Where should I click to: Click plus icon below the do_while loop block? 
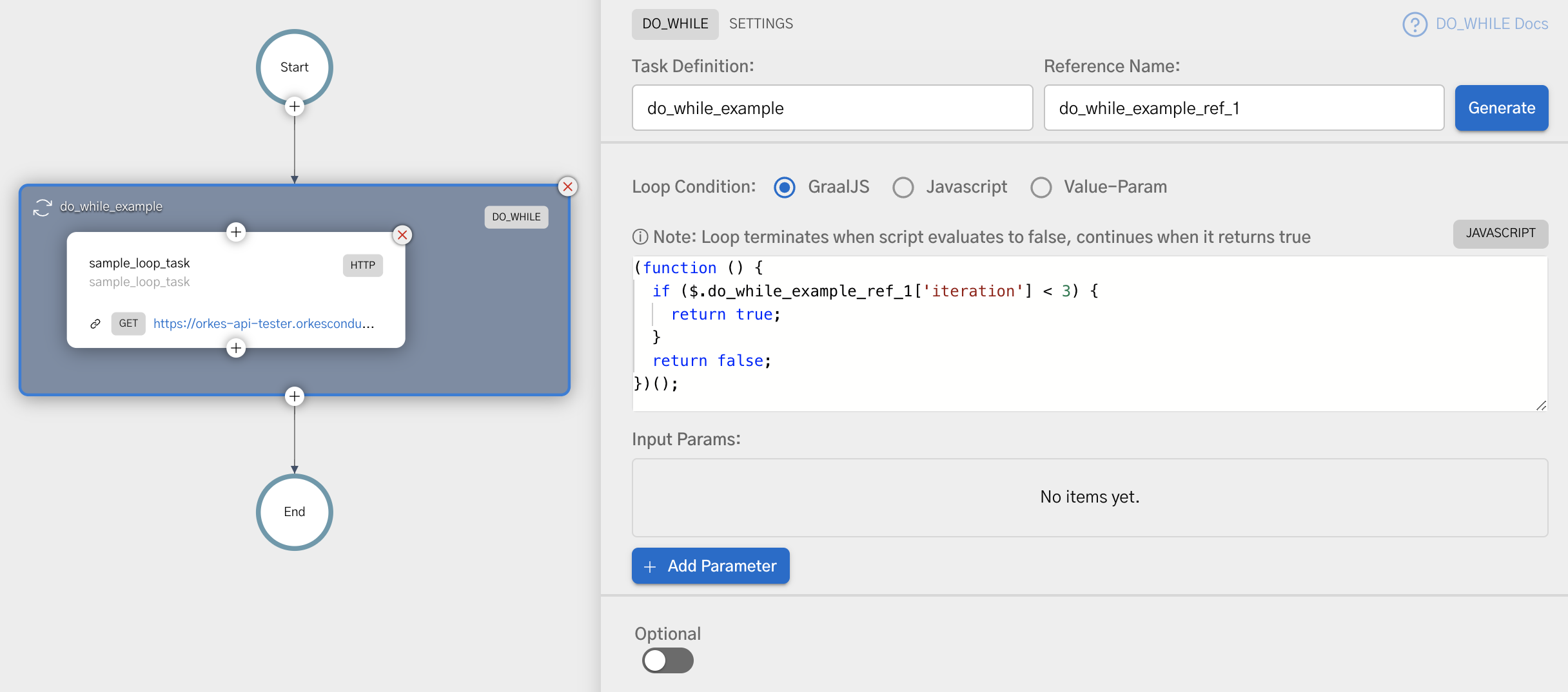pyautogui.click(x=295, y=396)
